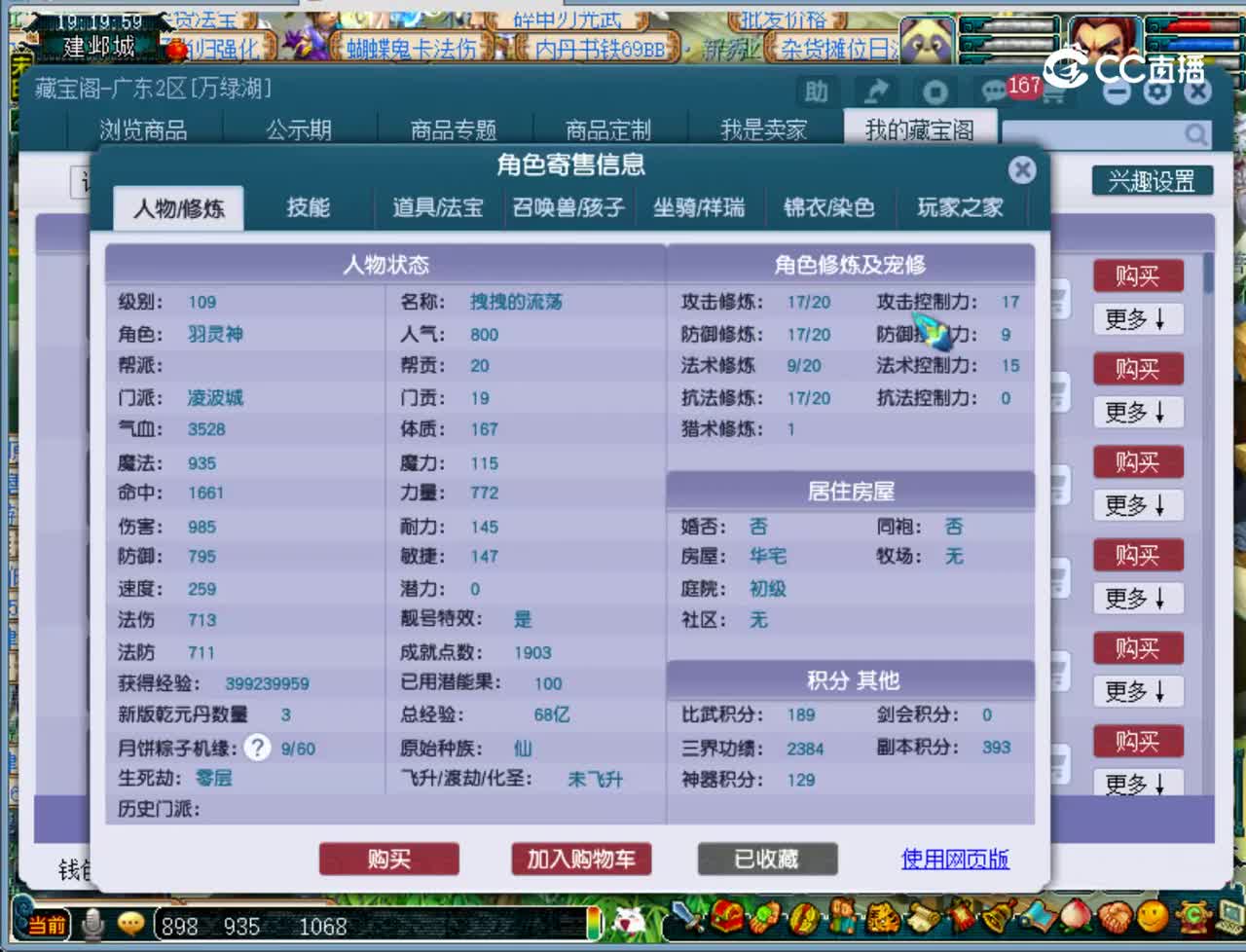Click the golden bell icon
The height and width of the screenshot is (952, 1246).
pyautogui.click(x=998, y=917)
